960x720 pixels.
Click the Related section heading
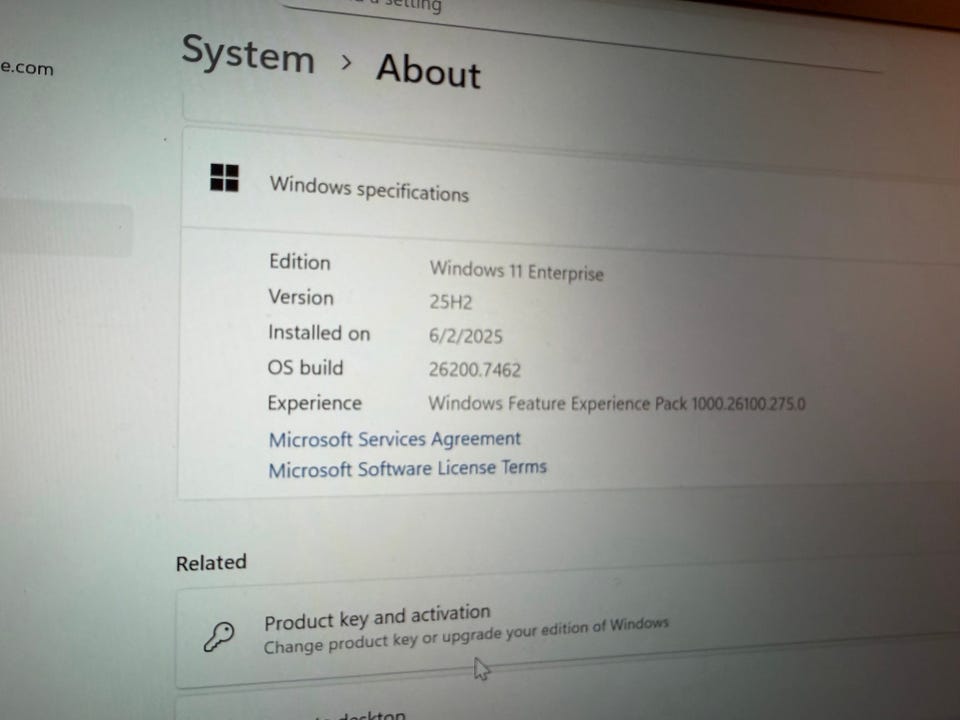[x=211, y=563]
